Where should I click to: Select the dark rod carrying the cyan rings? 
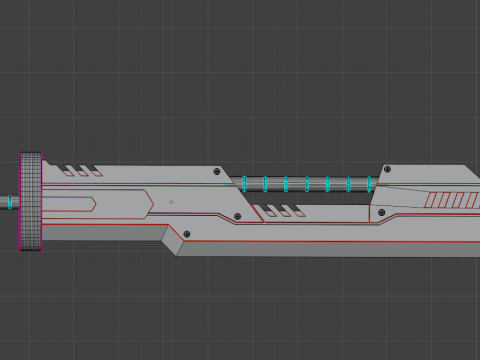pos(305,184)
